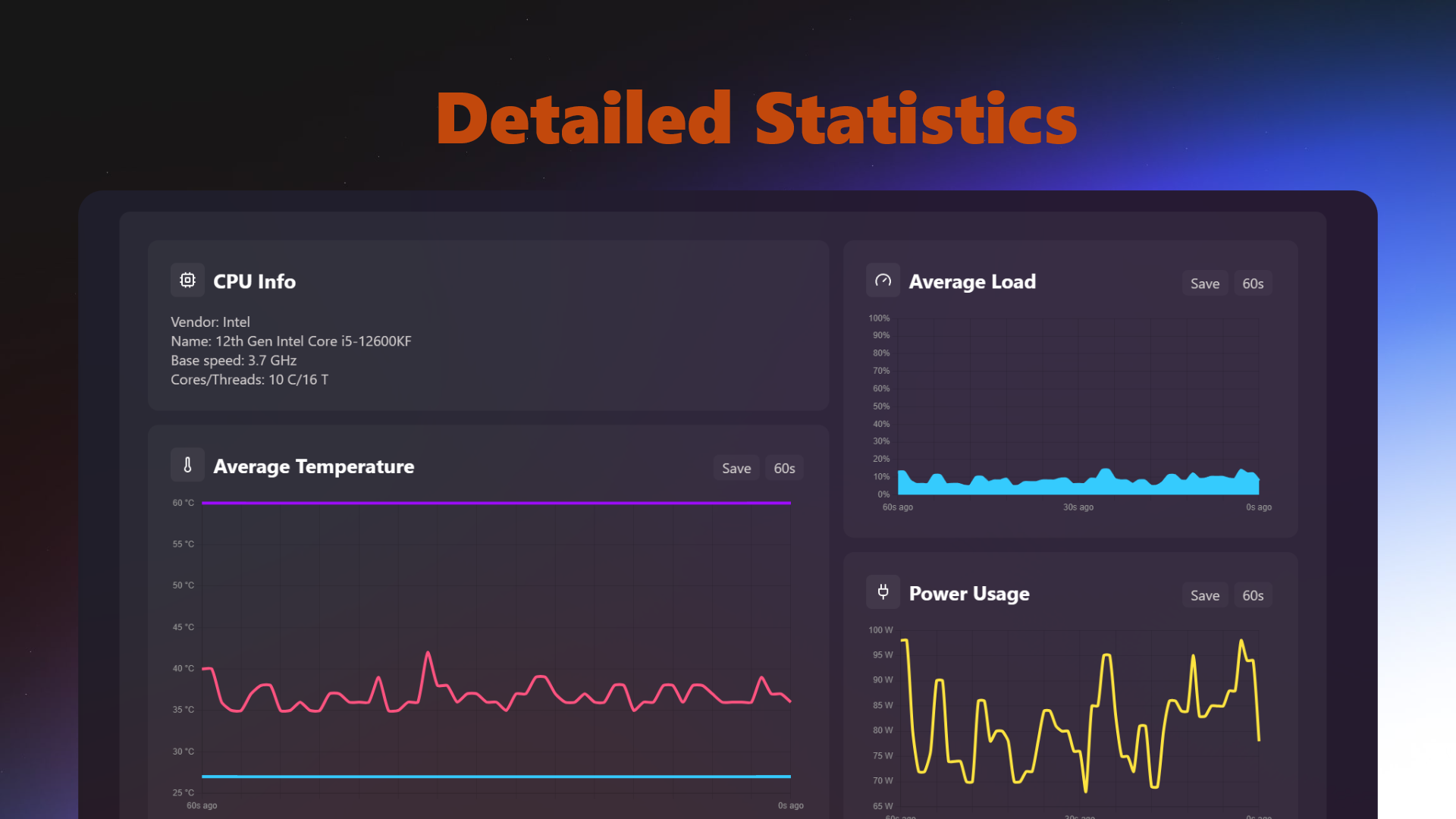Click the gauge icon next to Average Load
The width and height of the screenshot is (1456, 819).
pos(883,280)
